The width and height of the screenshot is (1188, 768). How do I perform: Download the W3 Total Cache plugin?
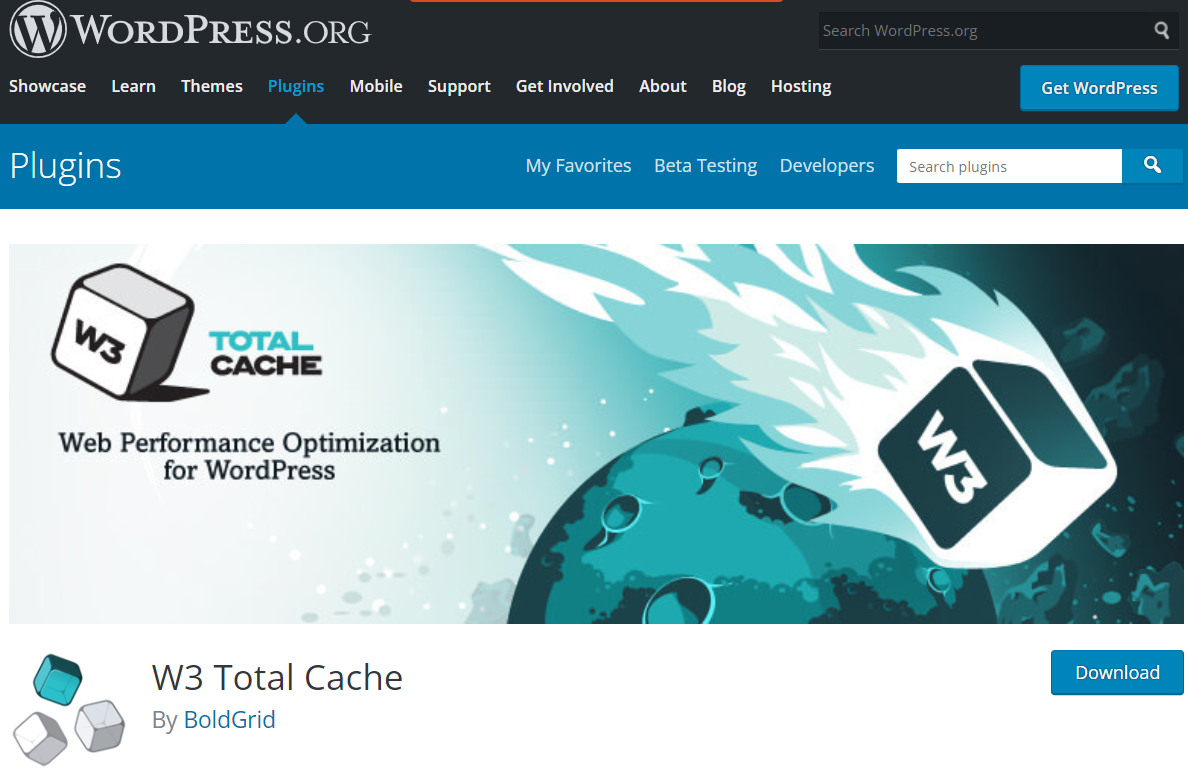pyautogui.click(x=1117, y=672)
